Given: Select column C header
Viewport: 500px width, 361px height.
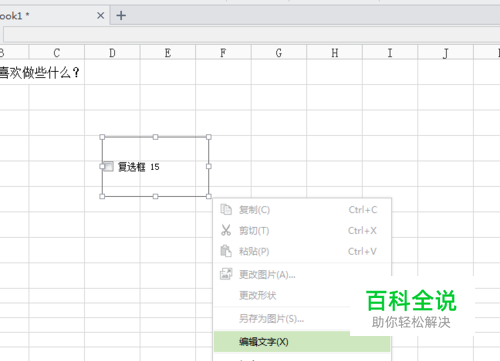Looking at the screenshot, I should 57,53.
